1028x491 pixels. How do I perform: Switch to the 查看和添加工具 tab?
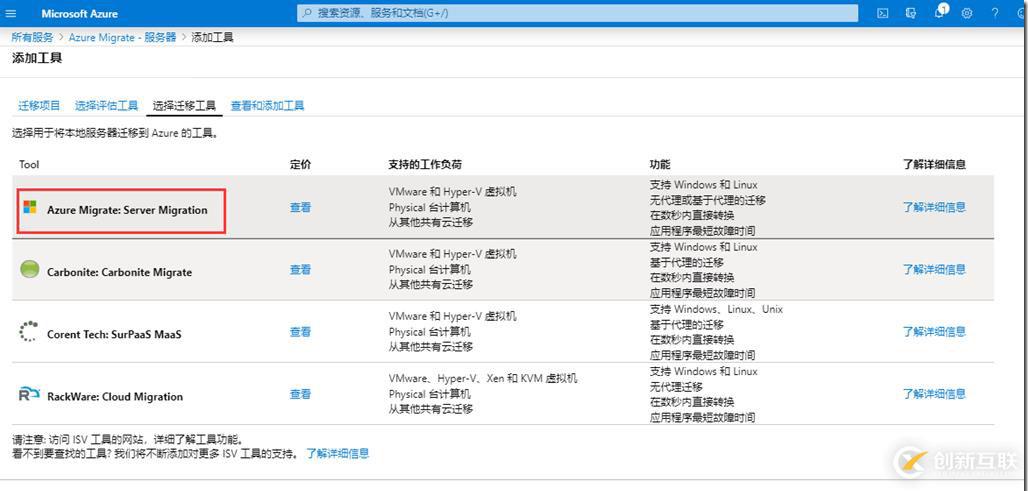pyautogui.click(x=267, y=106)
